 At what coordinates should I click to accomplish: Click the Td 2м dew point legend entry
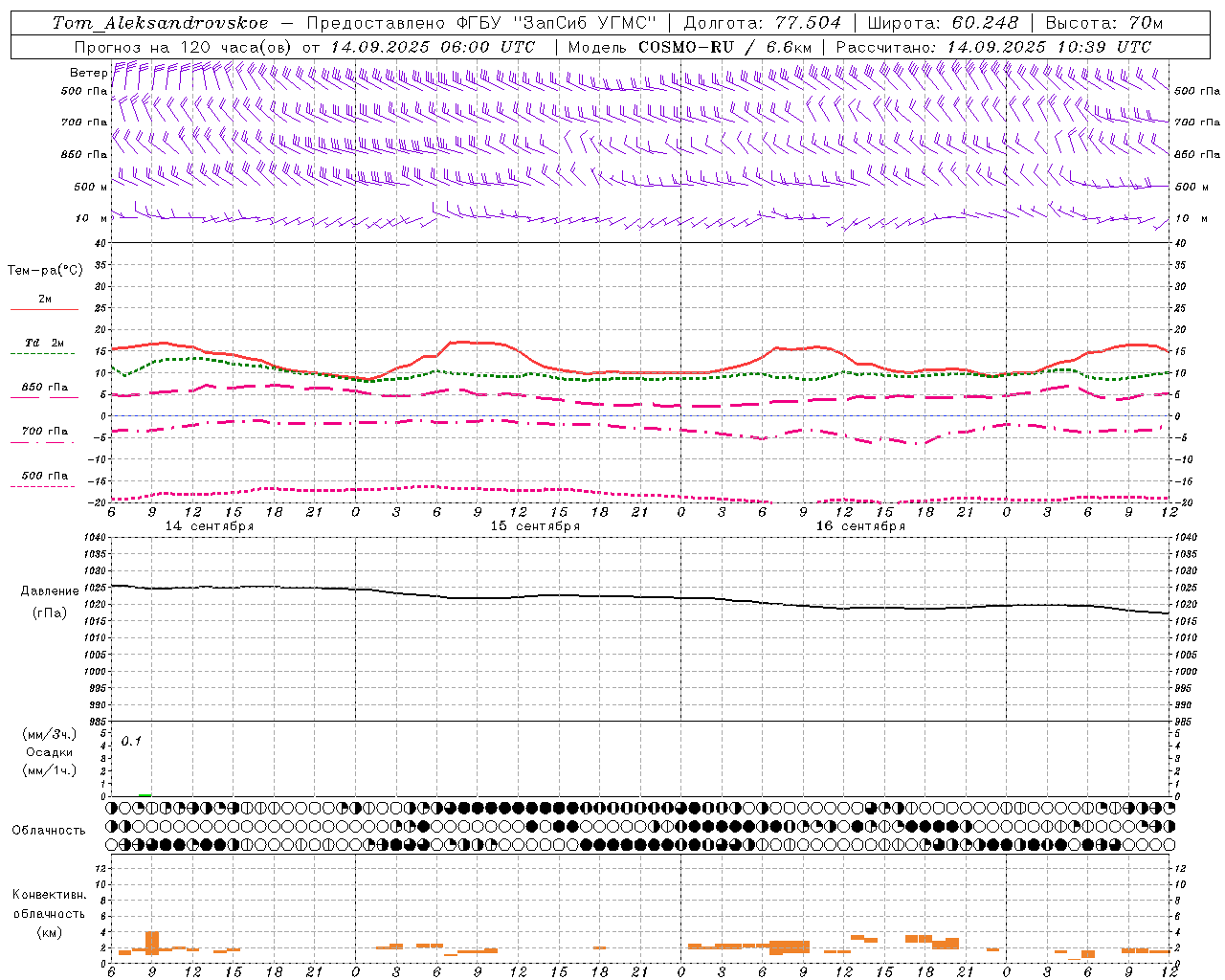point(45,343)
